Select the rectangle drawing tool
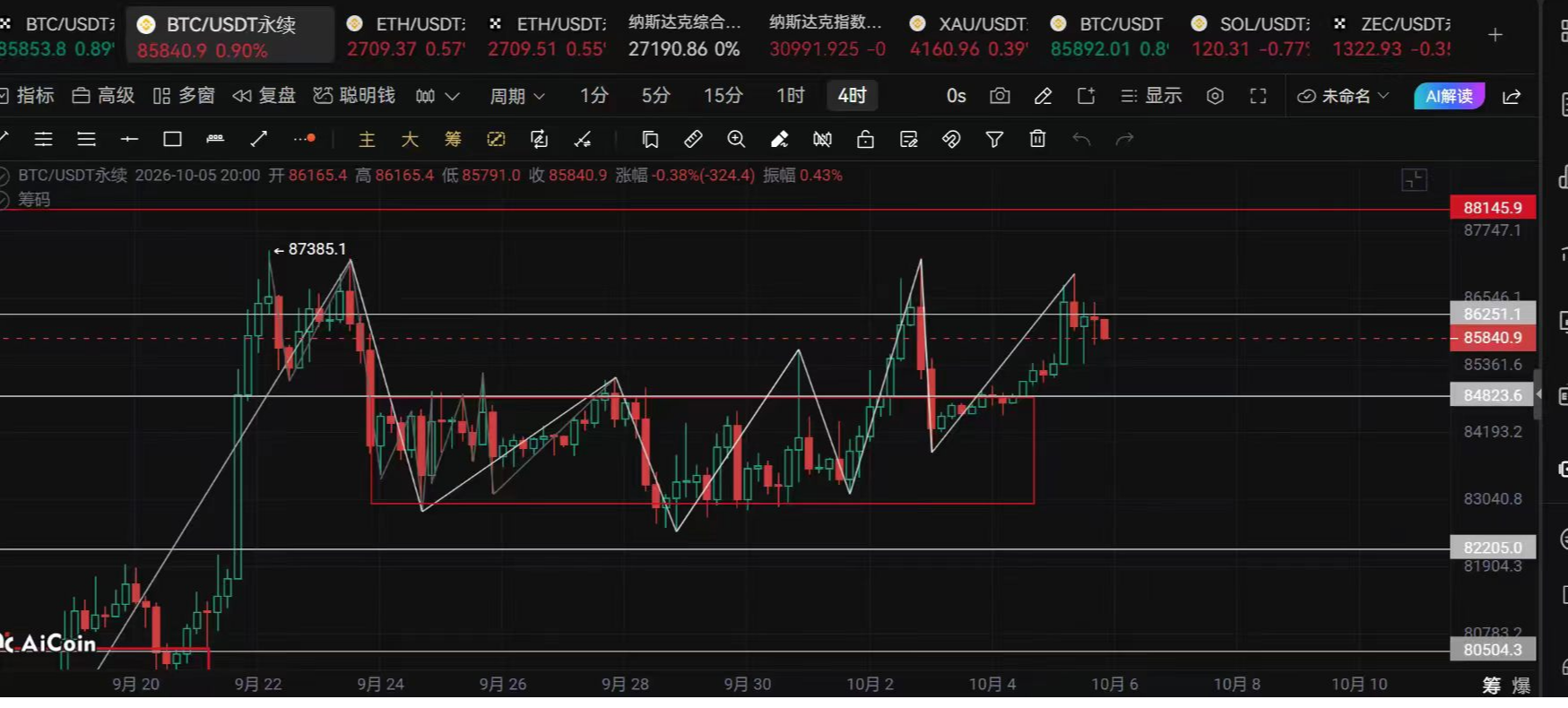The width and height of the screenshot is (1568, 708). pyautogui.click(x=172, y=139)
